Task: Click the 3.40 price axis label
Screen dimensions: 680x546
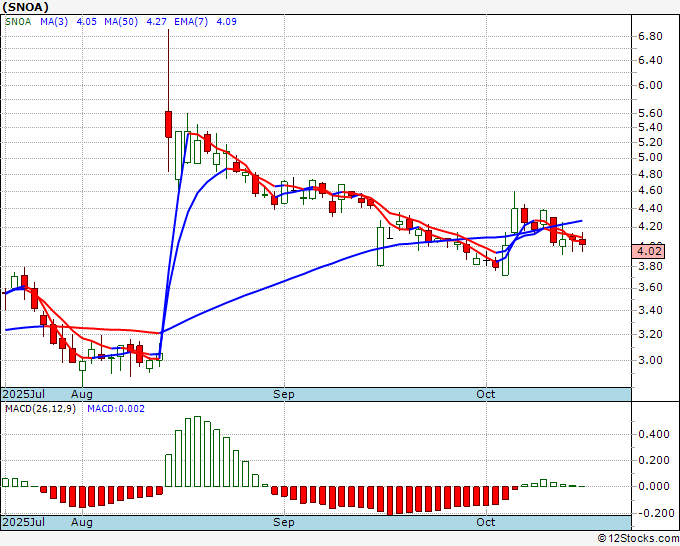Action: coord(651,310)
